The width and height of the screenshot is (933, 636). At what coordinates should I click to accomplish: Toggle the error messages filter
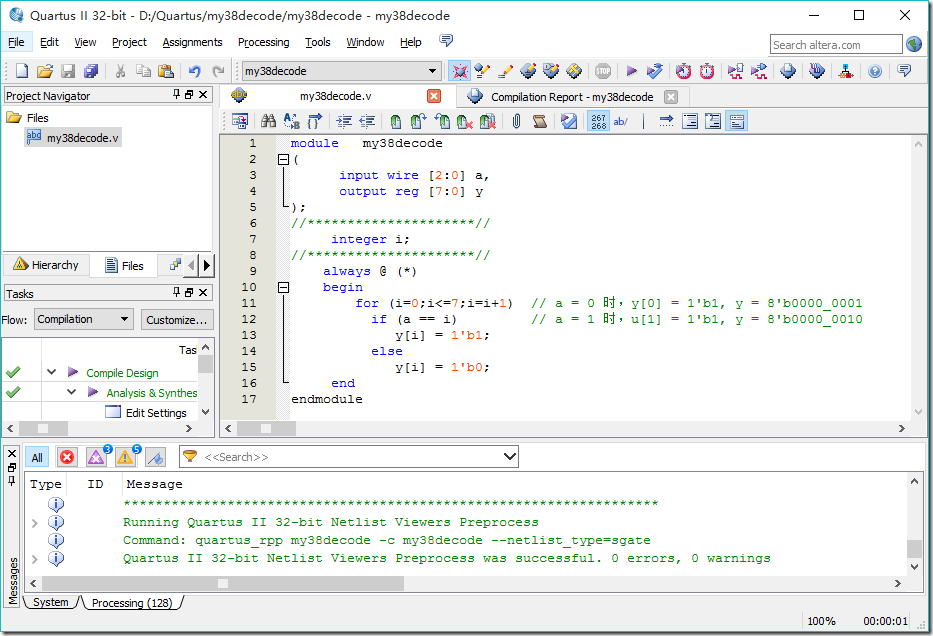coord(67,457)
